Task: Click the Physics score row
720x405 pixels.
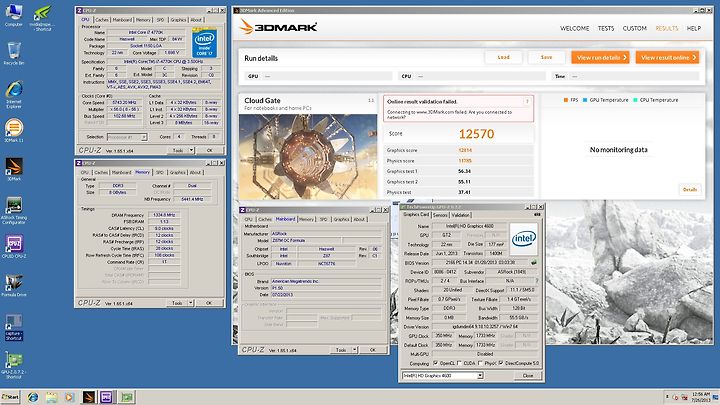Action: (459, 161)
